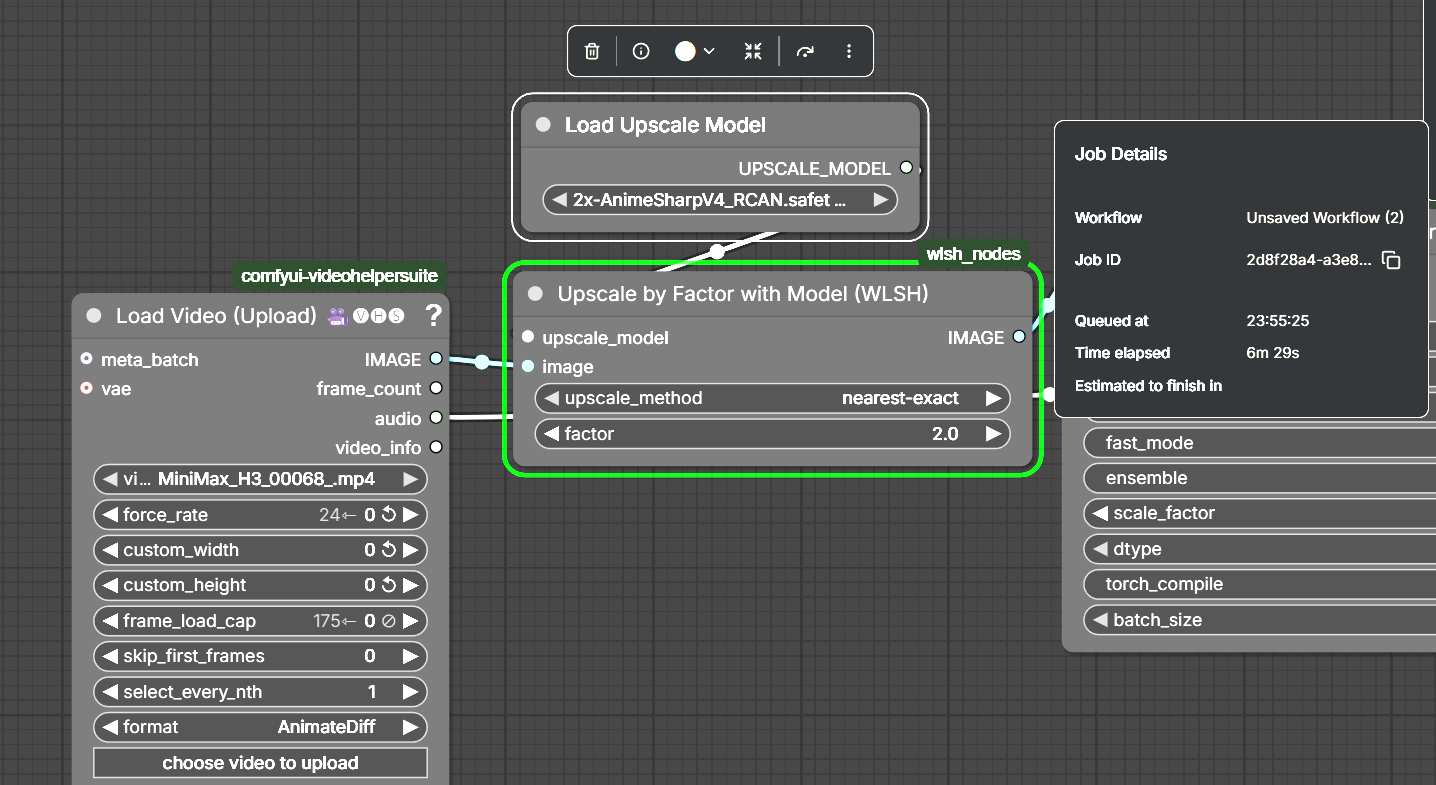Collapse the Load Video (Upload) node
Screen dimensions: 1436x785
[x=94, y=316]
